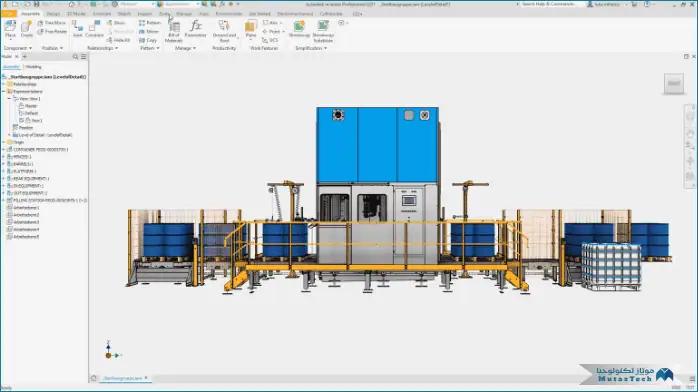Click the user account sign-in icon
Viewport: 698px width, 392px height.
click(590, 4)
